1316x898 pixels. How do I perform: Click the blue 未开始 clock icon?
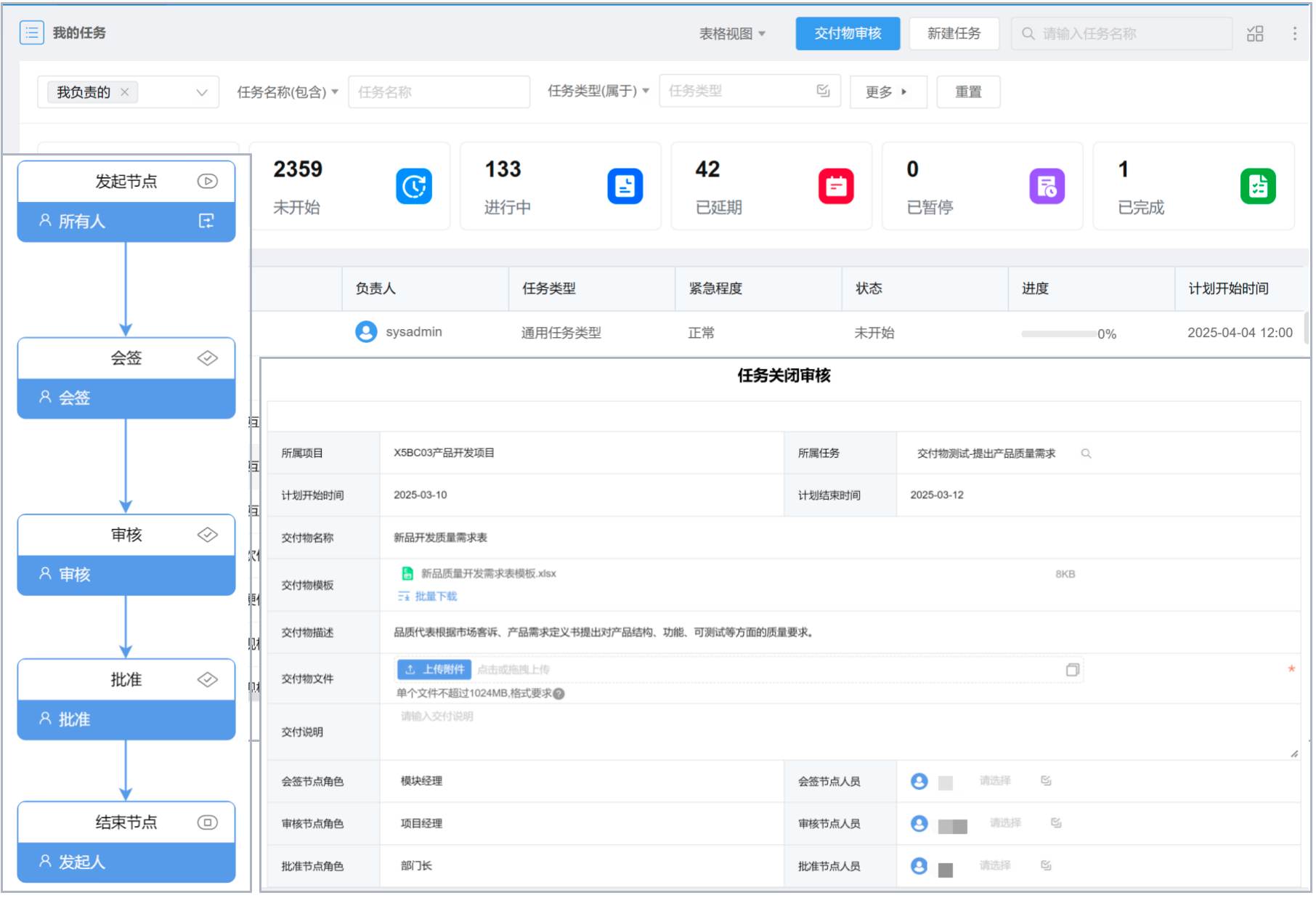tap(414, 187)
